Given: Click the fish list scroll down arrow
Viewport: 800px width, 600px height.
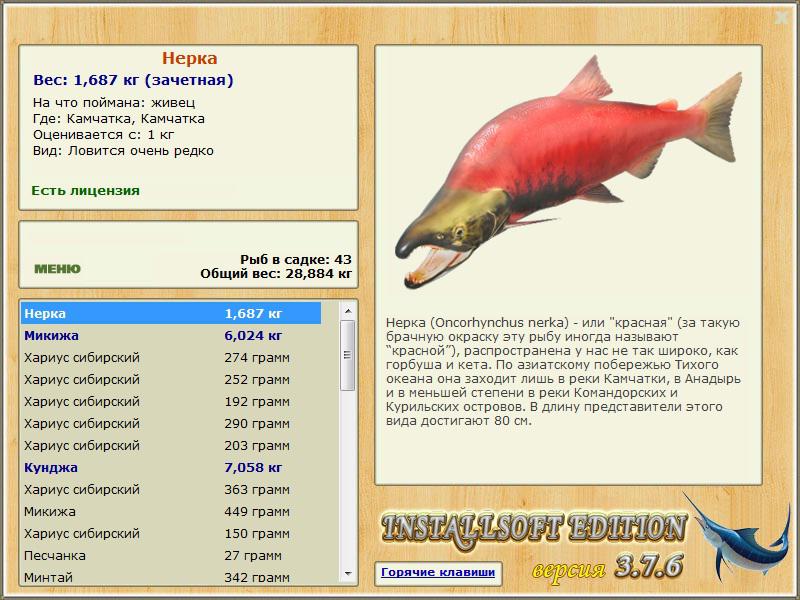Looking at the screenshot, I should coord(348,573).
